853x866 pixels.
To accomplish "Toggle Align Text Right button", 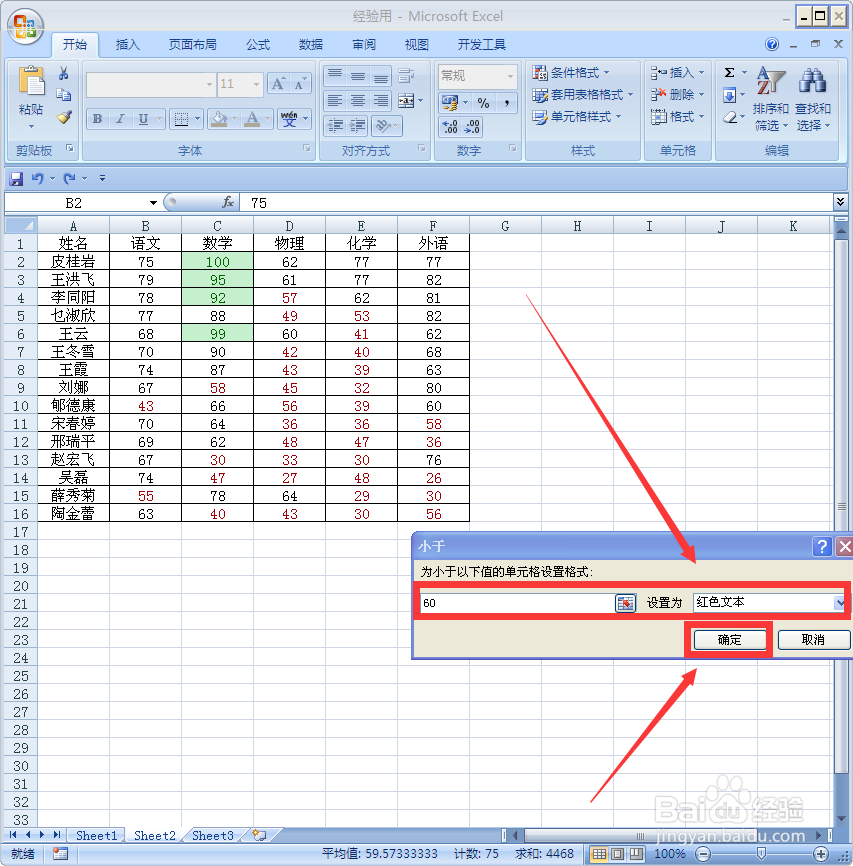I will [x=381, y=101].
